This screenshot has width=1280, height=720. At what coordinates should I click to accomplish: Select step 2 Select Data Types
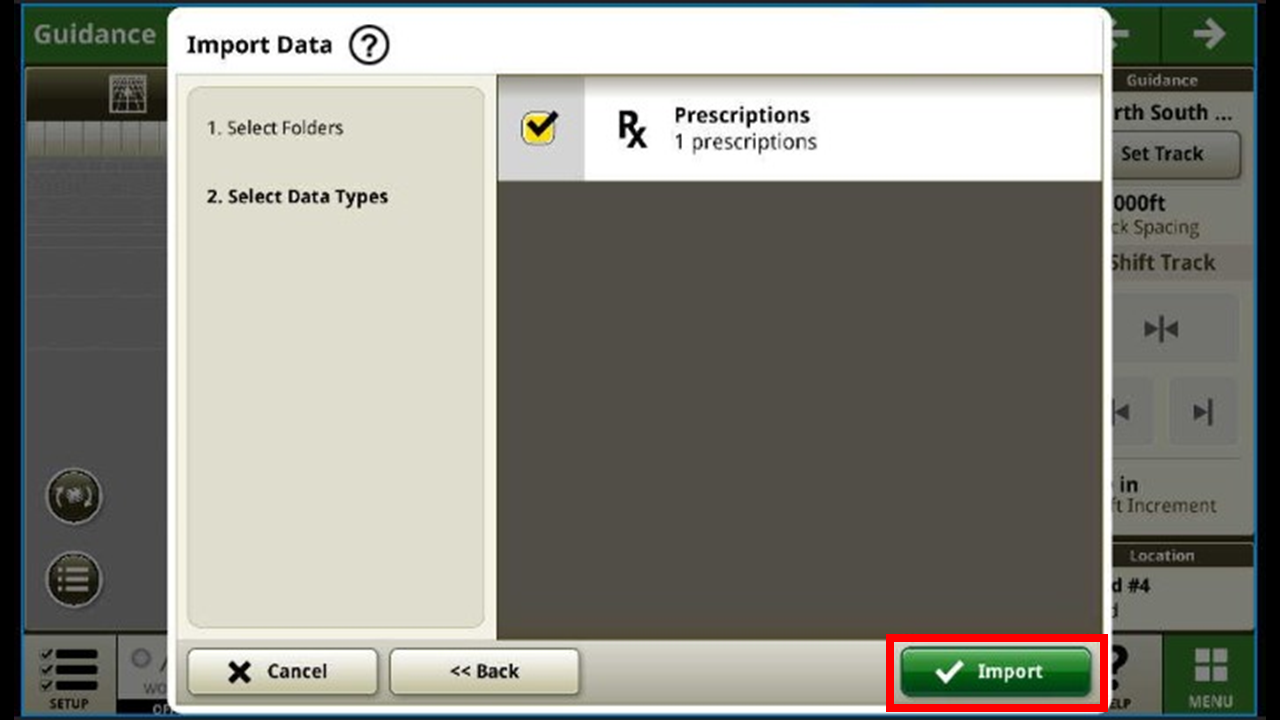(297, 197)
